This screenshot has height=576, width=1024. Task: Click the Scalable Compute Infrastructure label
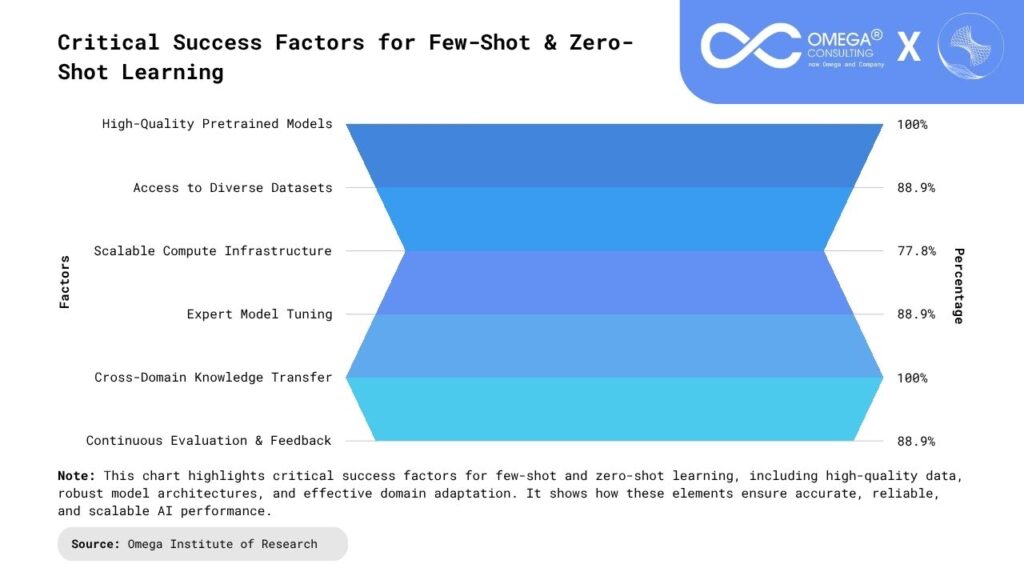click(212, 251)
